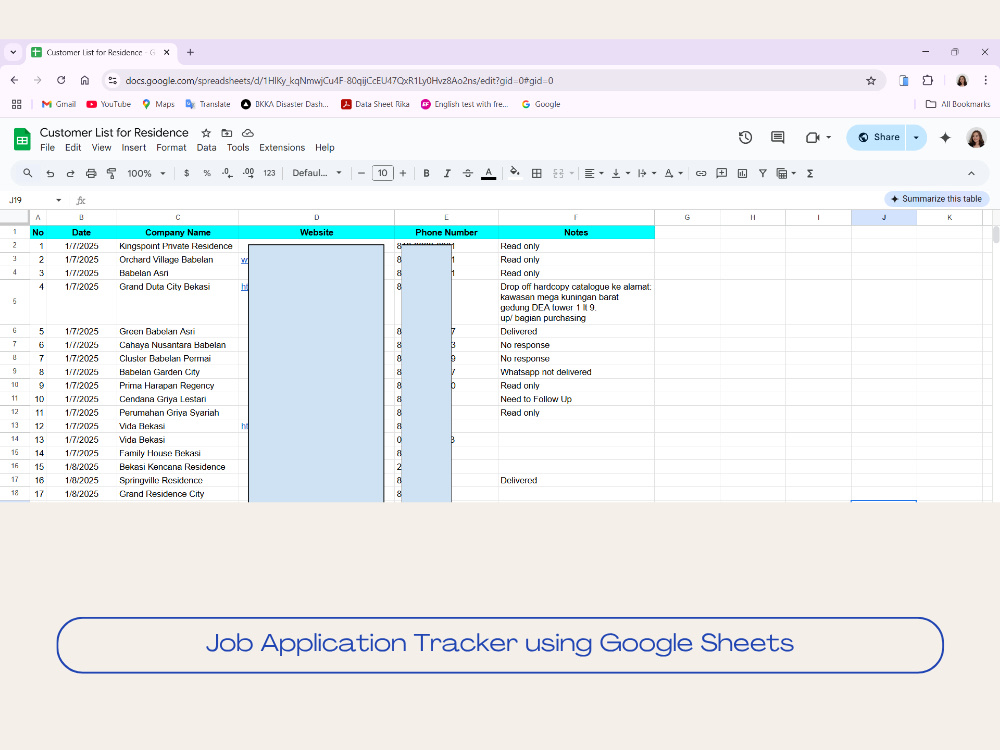The width and height of the screenshot is (1000, 750).
Task: Open the Maps bookmark
Action: coord(158,104)
